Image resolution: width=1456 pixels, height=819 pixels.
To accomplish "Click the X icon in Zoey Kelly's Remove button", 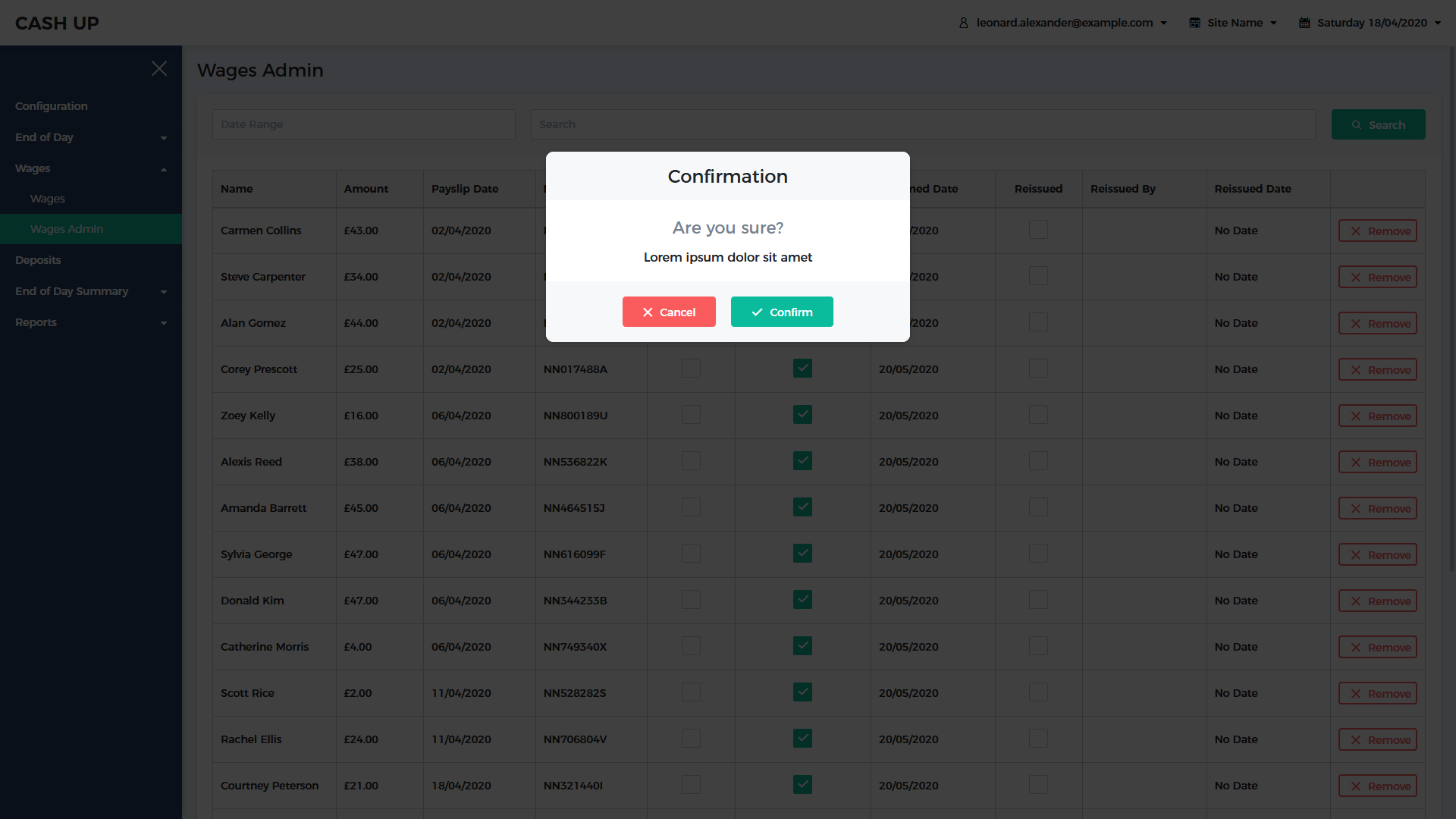I will [1356, 416].
